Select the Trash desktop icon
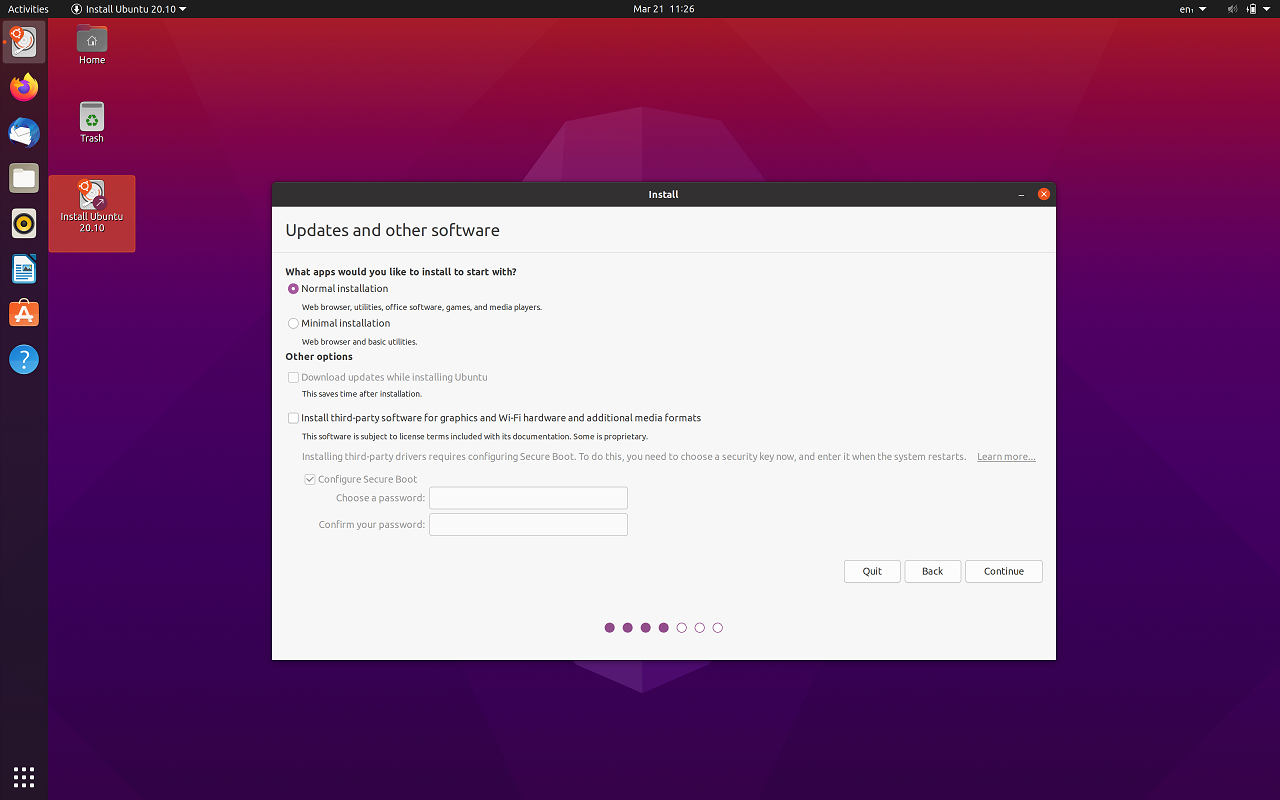Screen dimensions: 1280x800 coord(92,122)
